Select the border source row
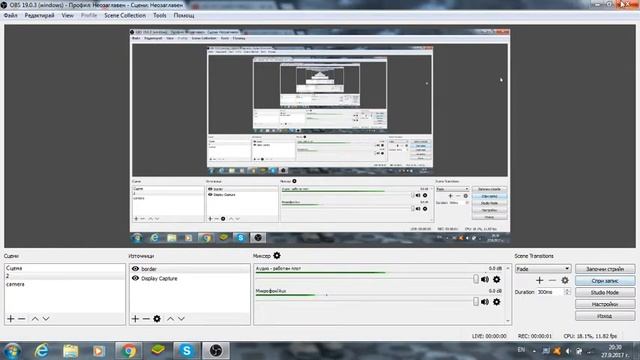640x360 pixels. (x=190, y=269)
